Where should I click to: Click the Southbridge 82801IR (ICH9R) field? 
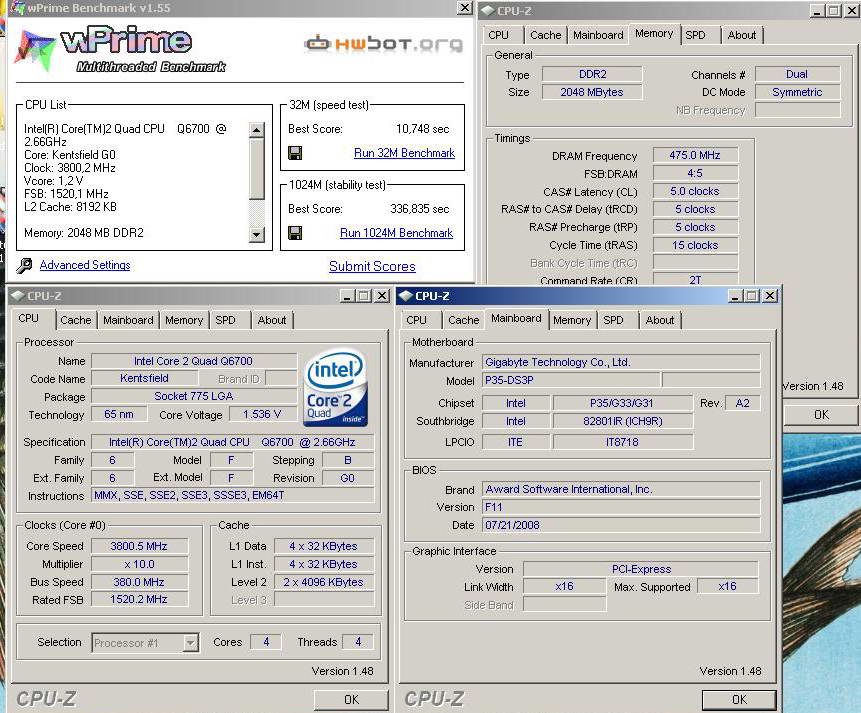point(623,421)
